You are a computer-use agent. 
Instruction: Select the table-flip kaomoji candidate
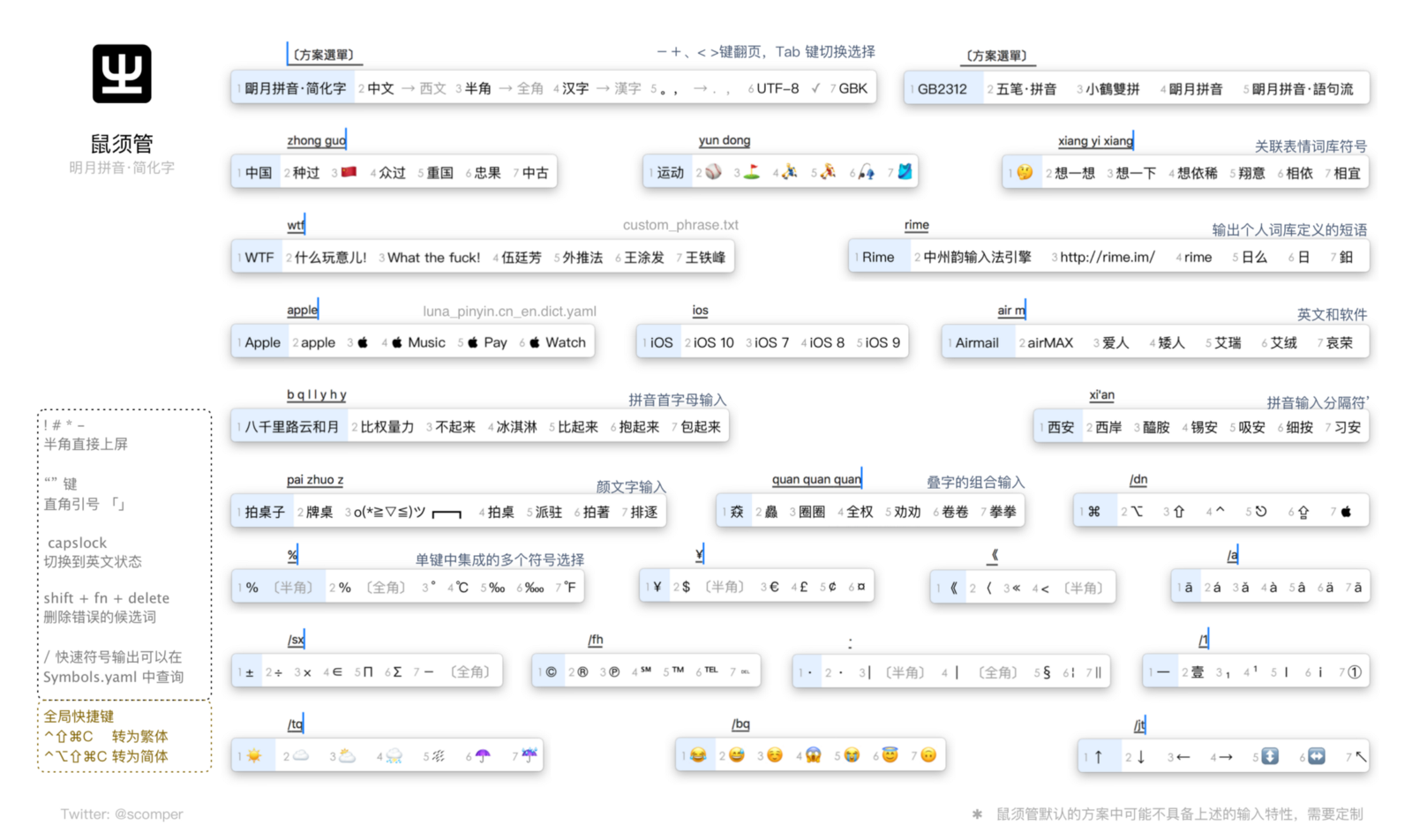408,512
